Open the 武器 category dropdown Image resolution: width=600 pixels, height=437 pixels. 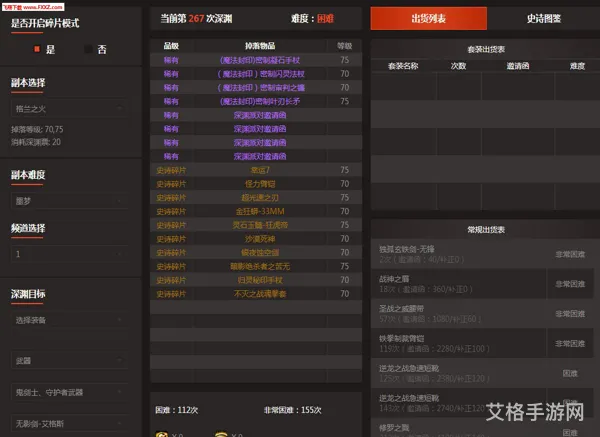pyautogui.click(x=69, y=360)
